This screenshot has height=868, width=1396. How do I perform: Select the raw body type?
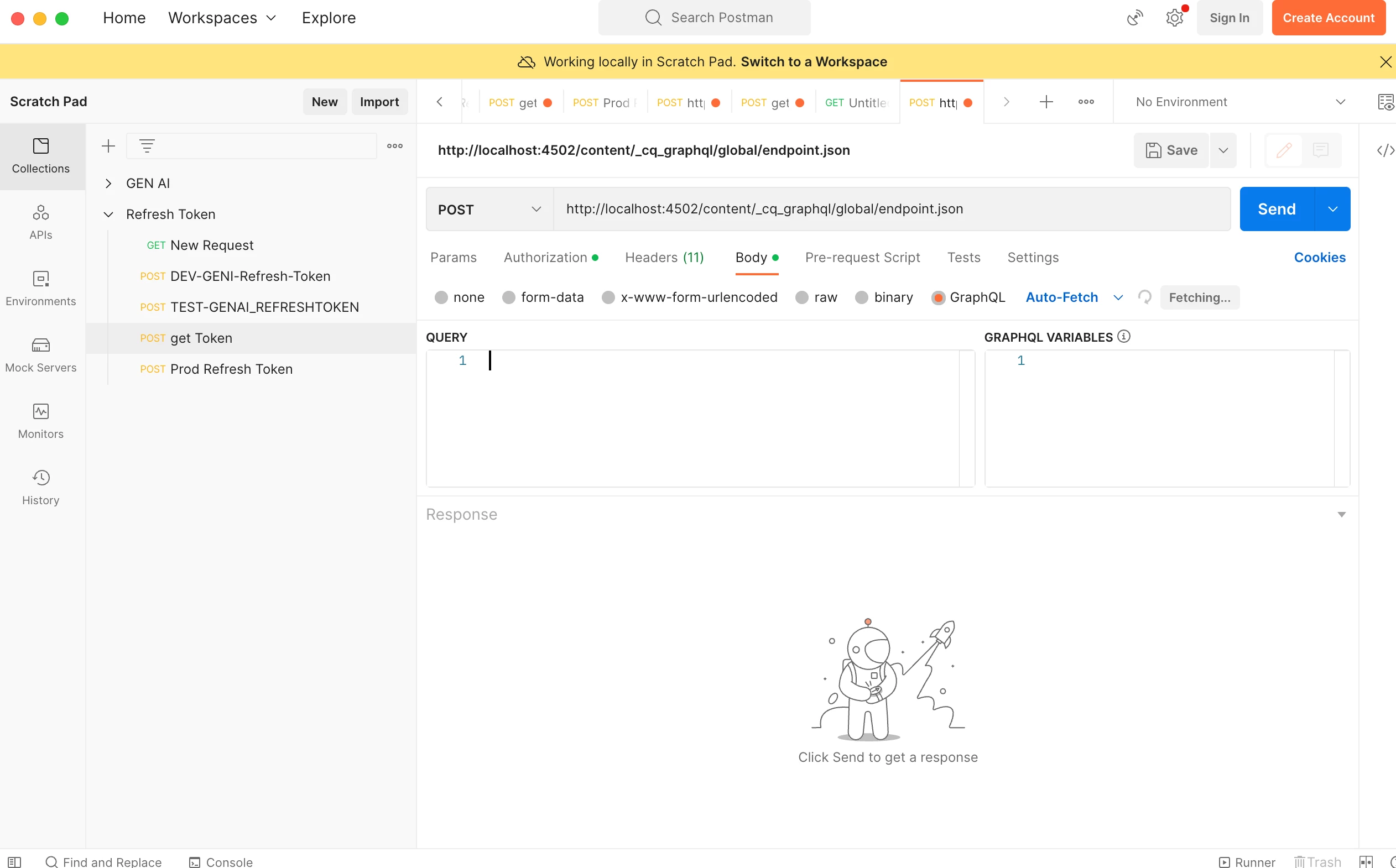point(802,297)
